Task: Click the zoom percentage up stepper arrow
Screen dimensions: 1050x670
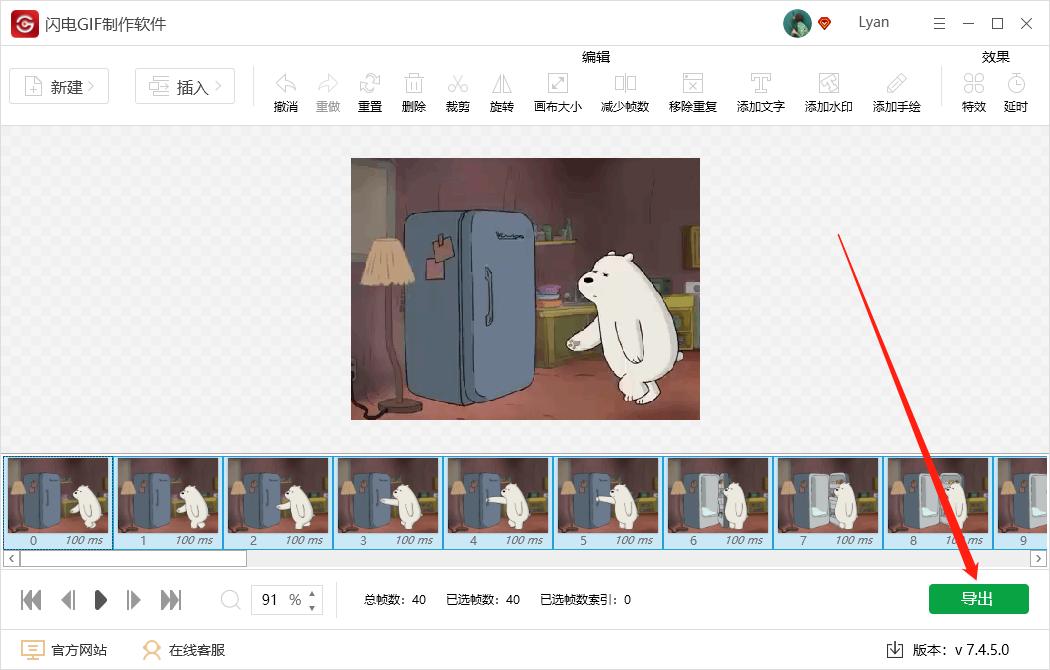Action: [x=313, y=594]
